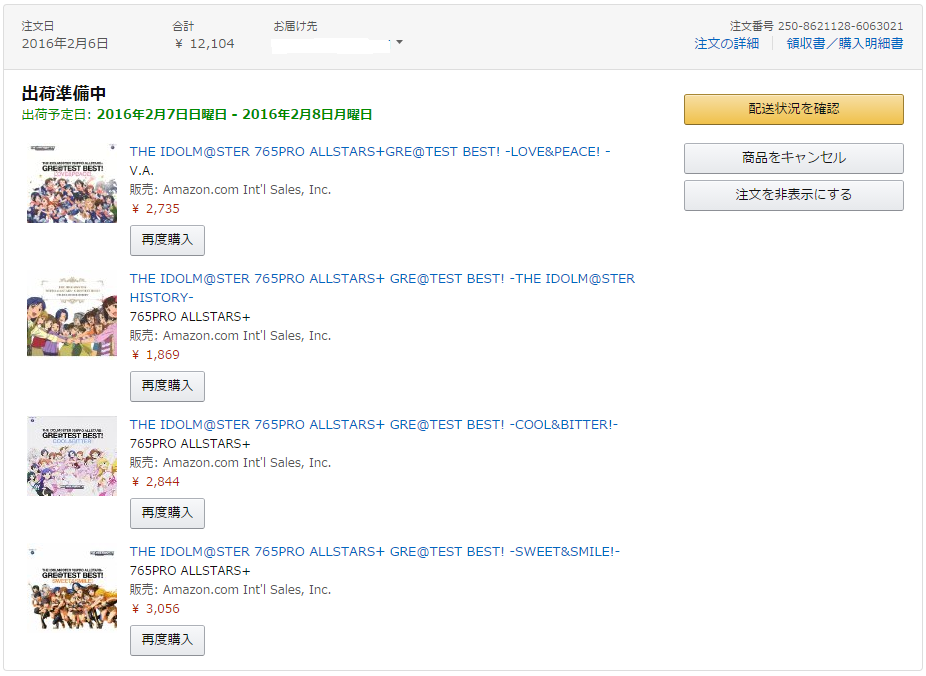Viewport: 926px width, 676px height.
Task: Click 注文を非表示にする to hide order
Action: (793, 195)
